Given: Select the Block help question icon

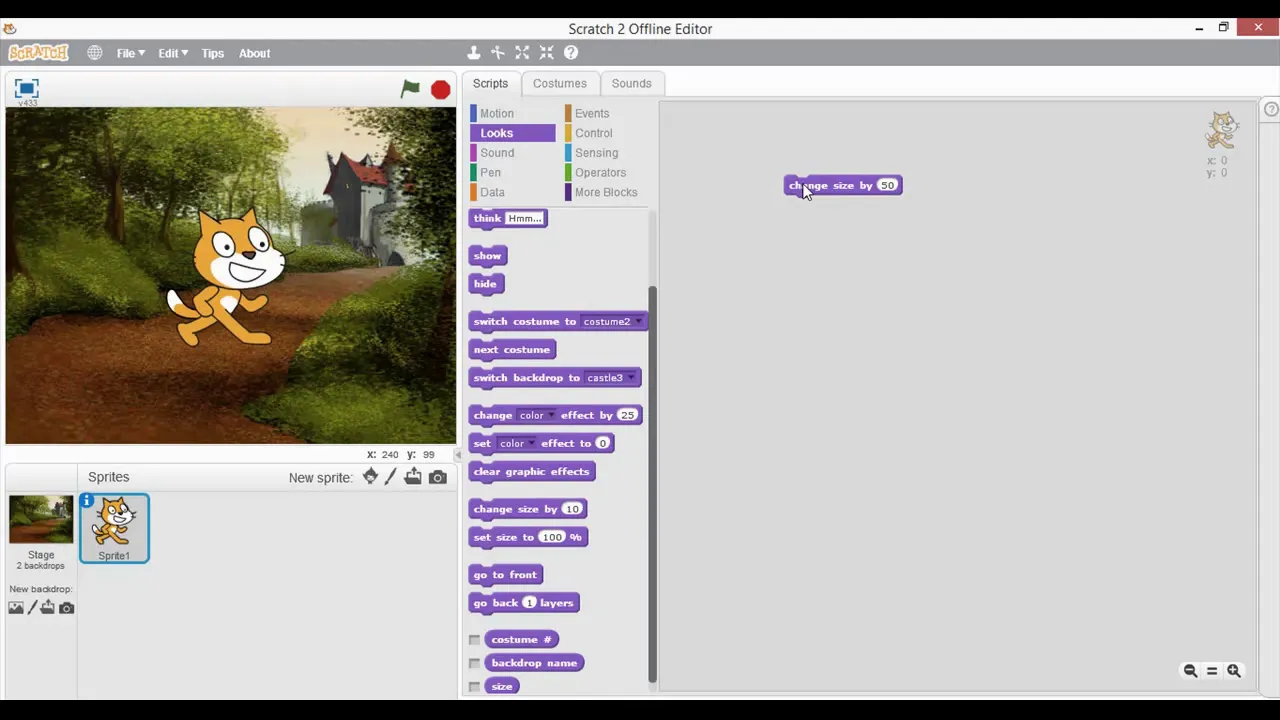Looking at the screenshot, I should 571,53.
